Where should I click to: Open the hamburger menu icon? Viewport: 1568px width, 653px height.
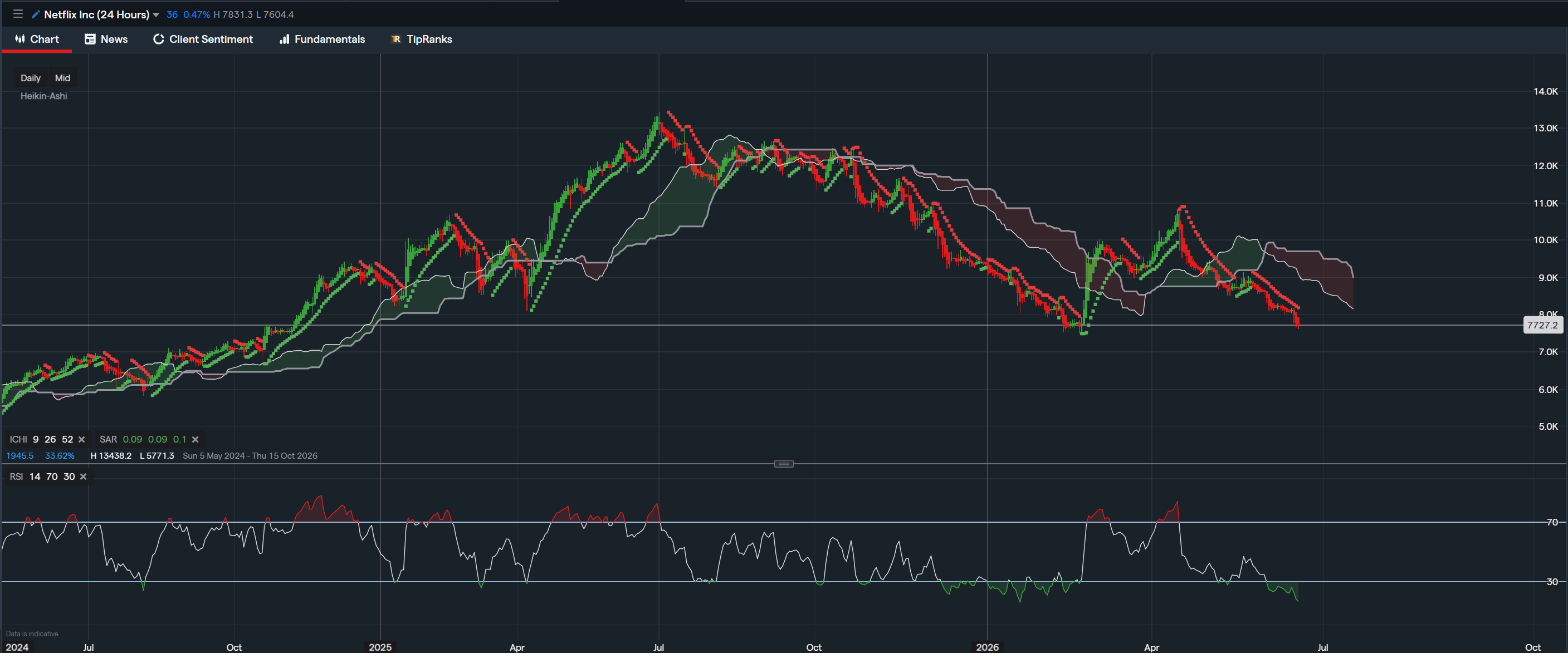(x=18, y=14)
